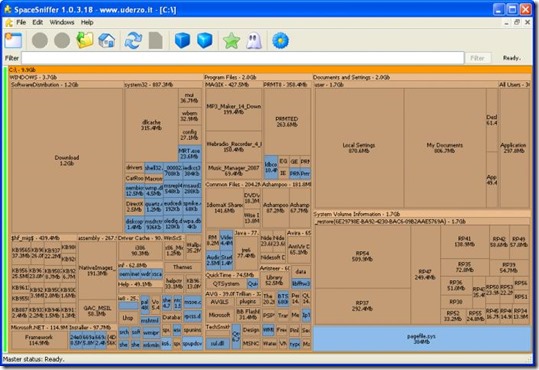The height and width of the screenshot is (370, 539).
Task: Select the Local Settings folder block
Action: pos(359,148)
